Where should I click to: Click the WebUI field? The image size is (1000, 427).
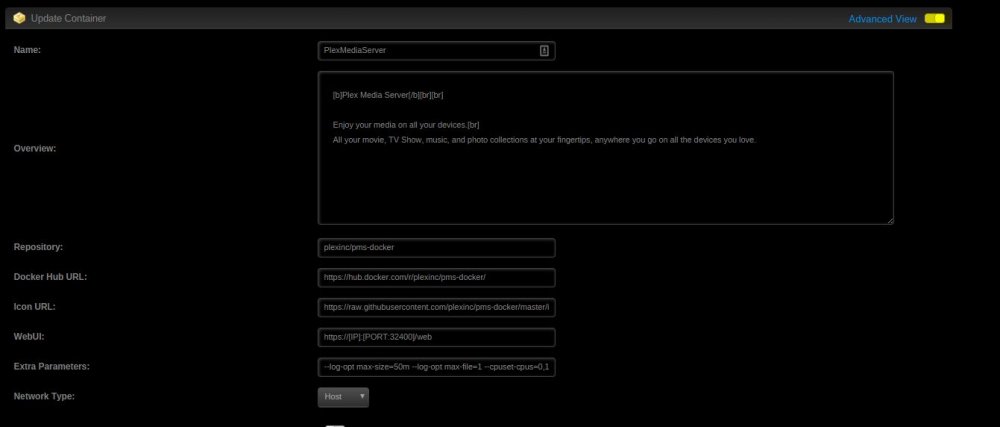click(x=436, y=337)
